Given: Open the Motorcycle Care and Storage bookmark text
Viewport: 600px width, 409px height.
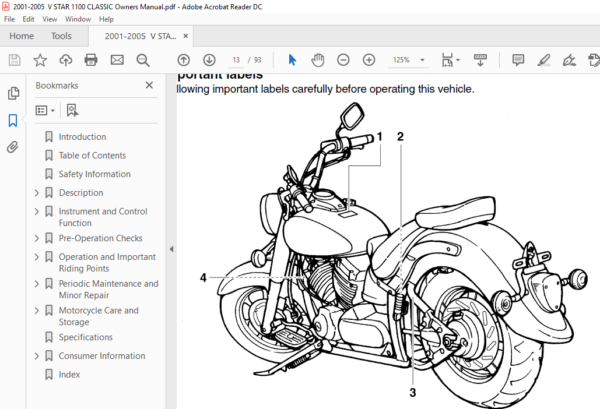Looking at the screenshot, I should [98, 316].
